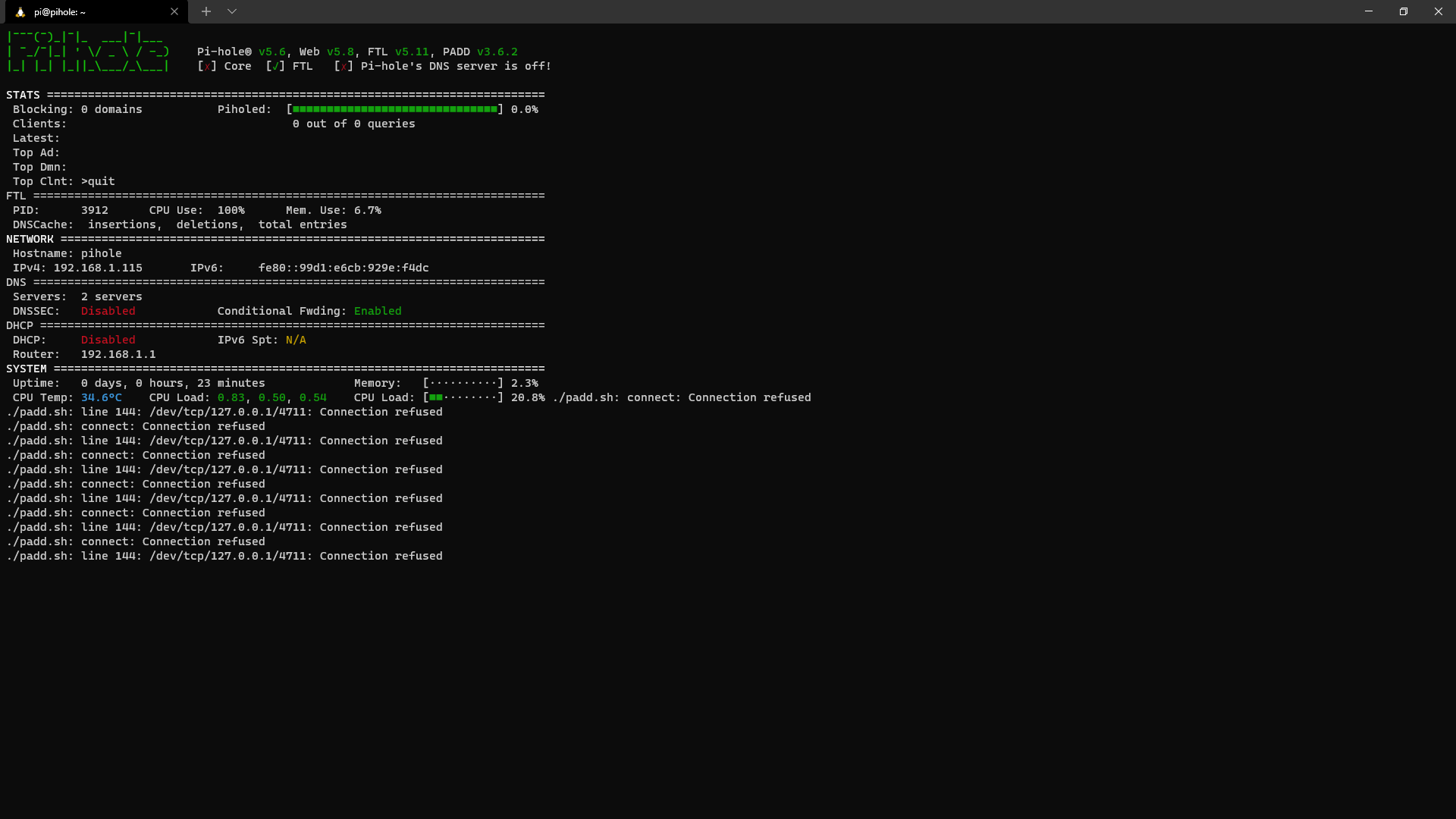Click the "DNSCache: insertions, deletions" line
The width and height of the screenshot is (1456, 819).
[180, 225]
